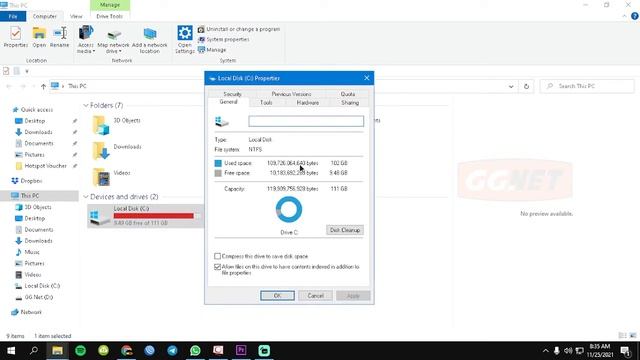Image resolution: width=640 pixels, height=360 pixels.
Task: Click the Rename ribbon icon
Action: (x=60, y=37)
